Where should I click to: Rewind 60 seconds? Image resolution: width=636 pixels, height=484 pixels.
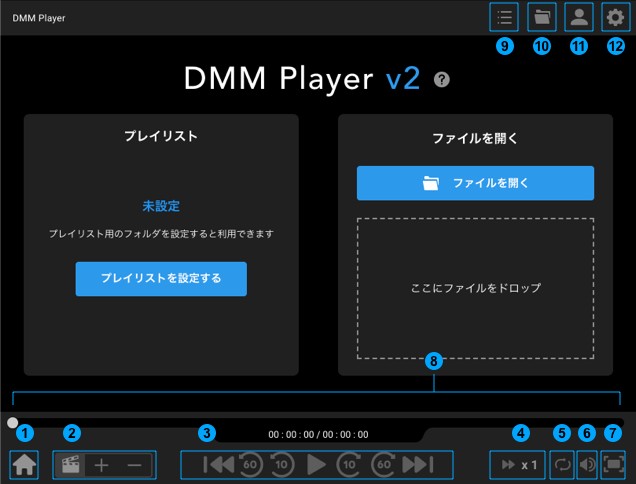coord(250,465)
